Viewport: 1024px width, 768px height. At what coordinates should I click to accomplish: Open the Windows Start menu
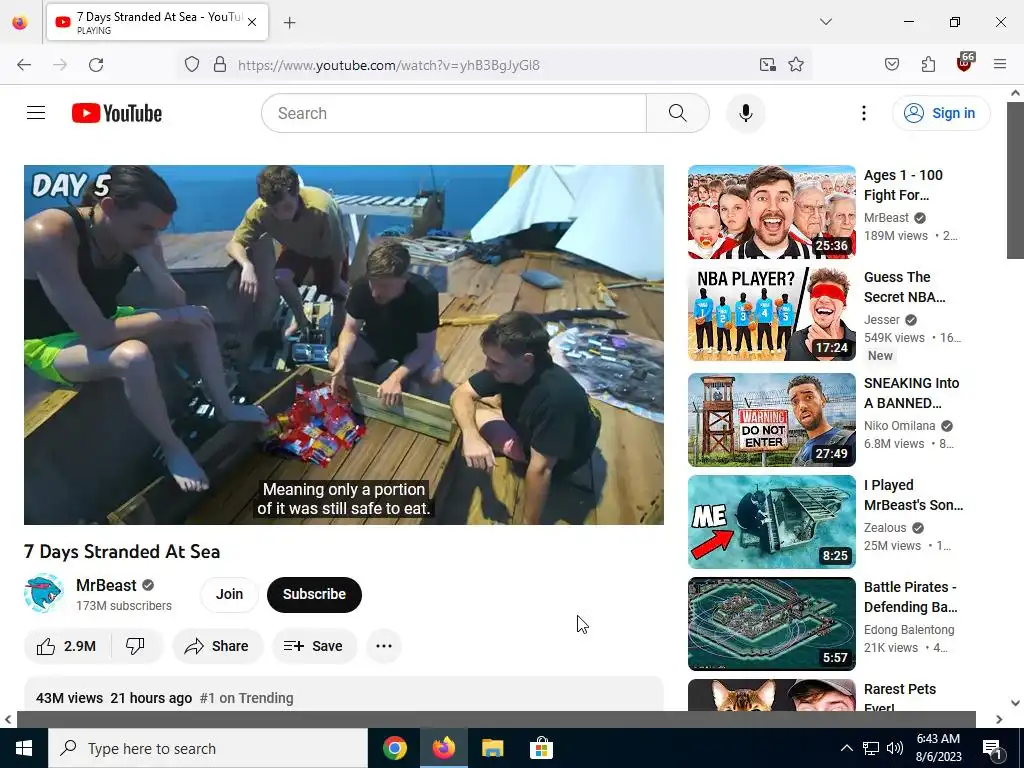coord(24,748)
